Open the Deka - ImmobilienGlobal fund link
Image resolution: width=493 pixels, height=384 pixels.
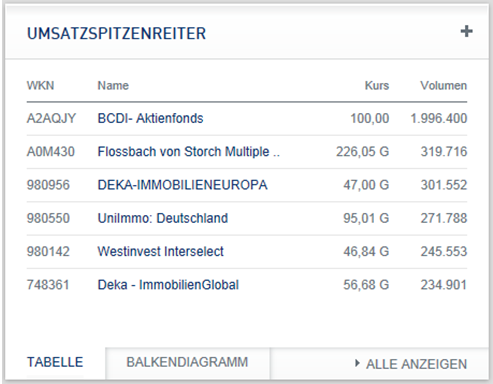[x=168, y=285]
